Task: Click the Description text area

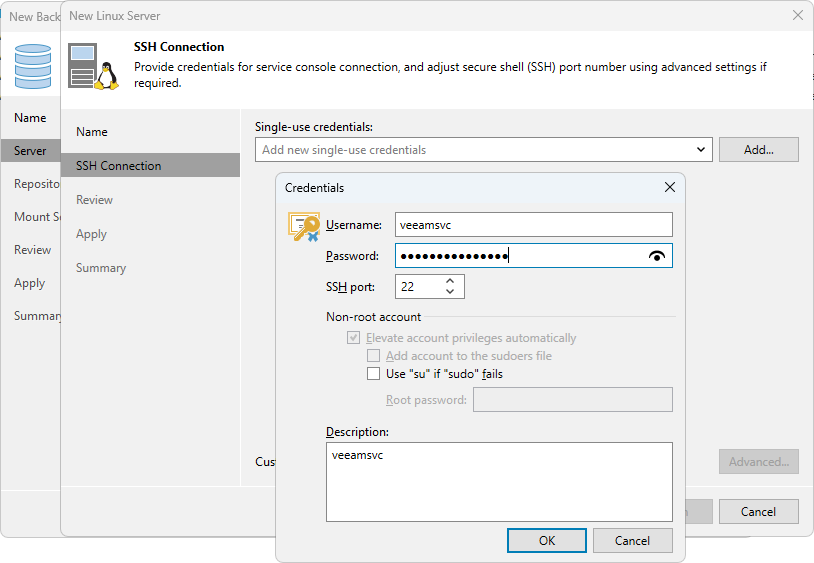Action: pyautogui.click(x=499, y=482)
